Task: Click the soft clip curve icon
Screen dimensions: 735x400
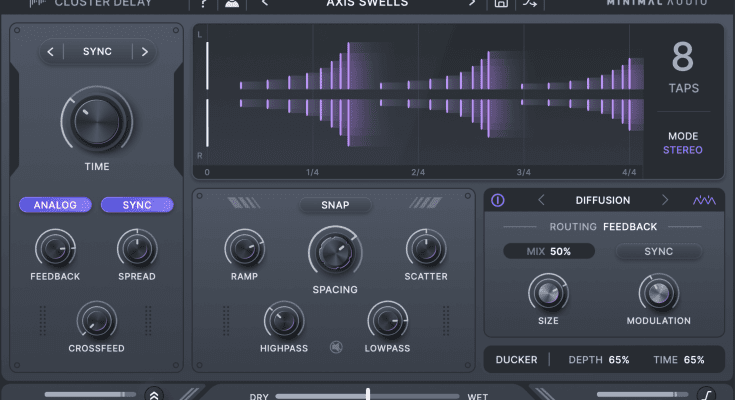Action: tap(706, 395)
